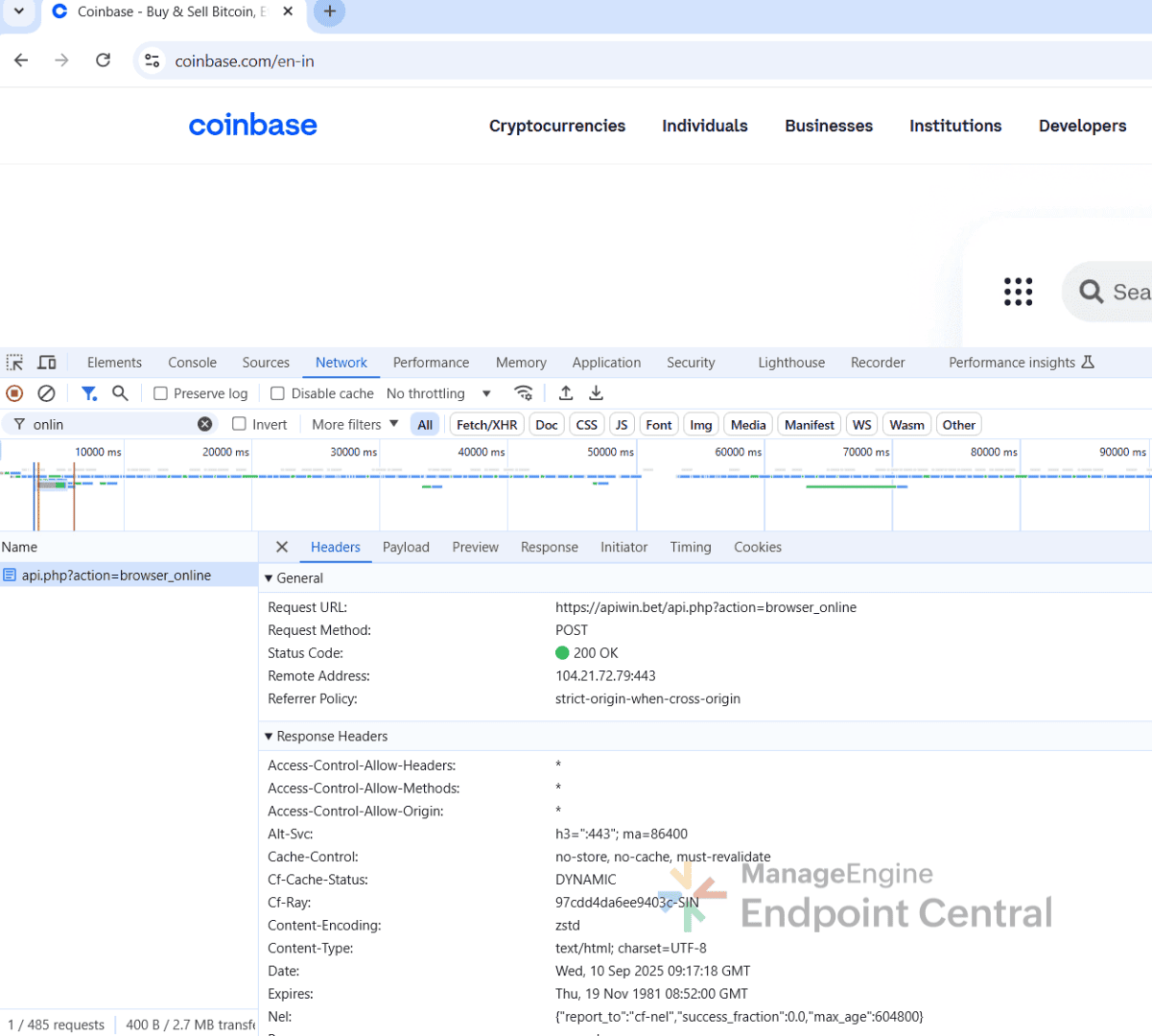Toggle the device toolbar icon
The width and height of the screenshot is (1152, 1036).
click(x=46, y=363)
